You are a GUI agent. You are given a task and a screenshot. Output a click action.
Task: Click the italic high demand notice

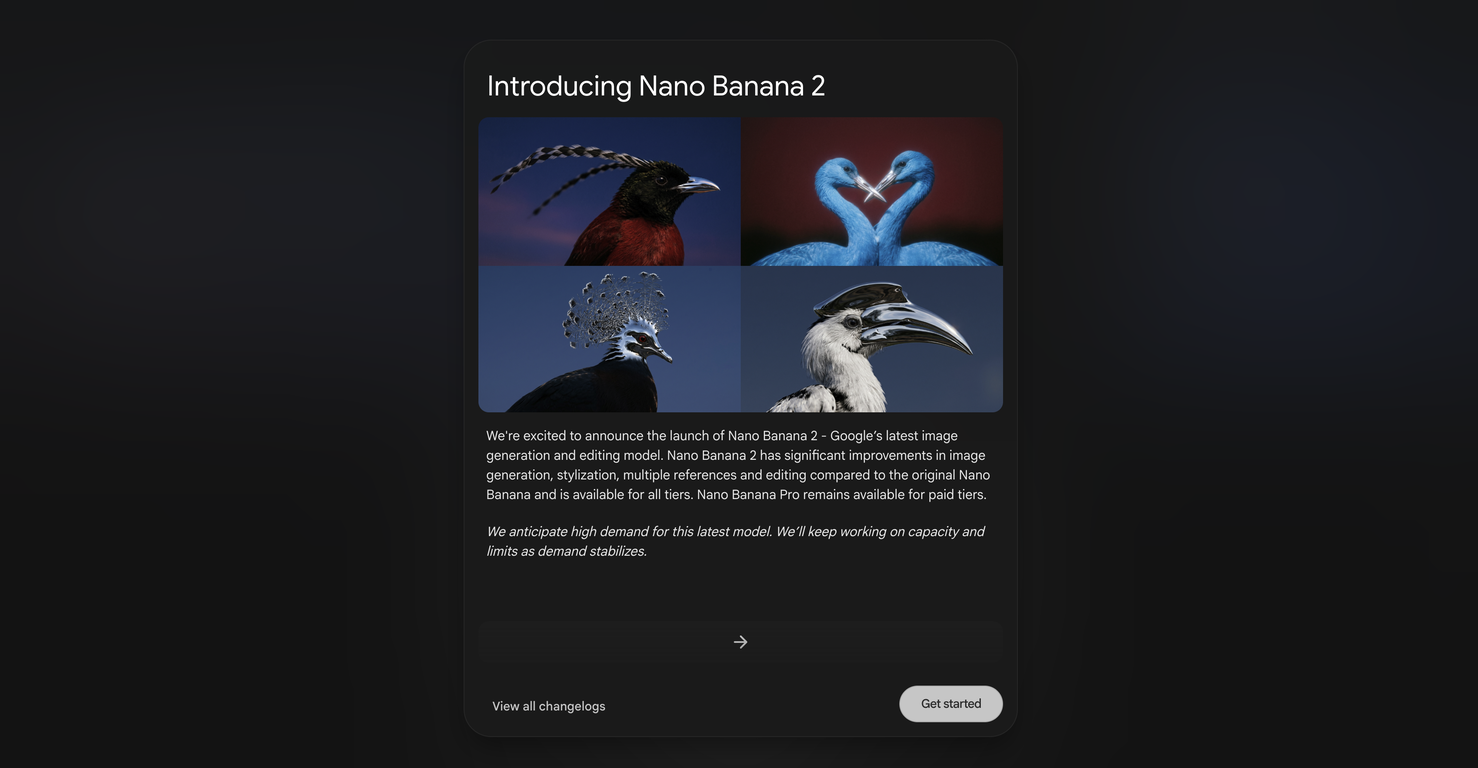click(x=735, y=541)
